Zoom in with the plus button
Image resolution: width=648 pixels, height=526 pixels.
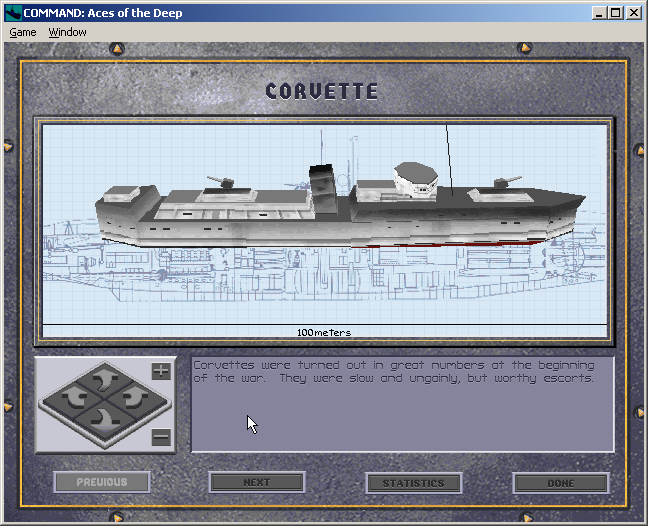click(161, 371)
